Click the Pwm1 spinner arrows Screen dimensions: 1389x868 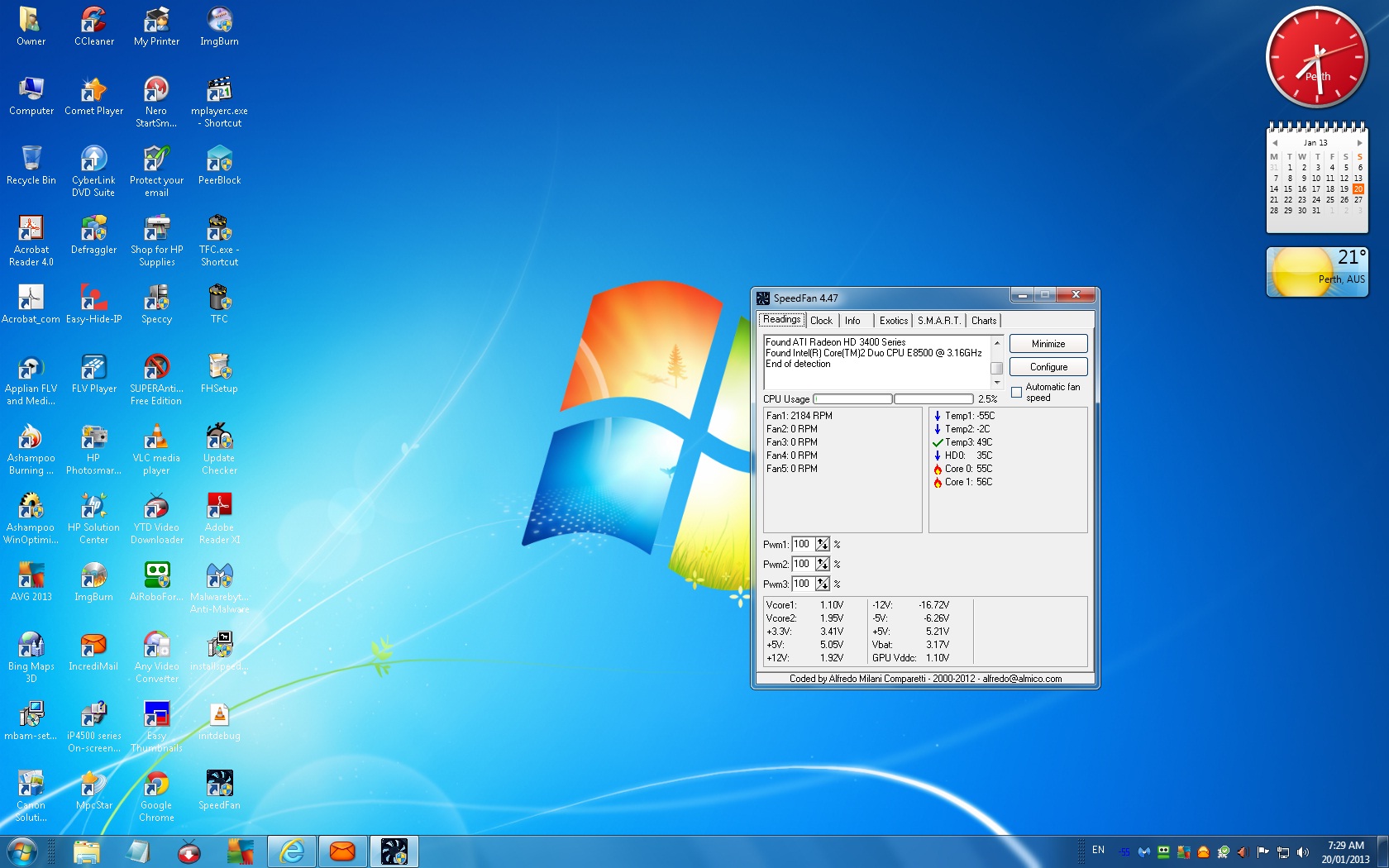pyautogui.click(x=822, y=544)
